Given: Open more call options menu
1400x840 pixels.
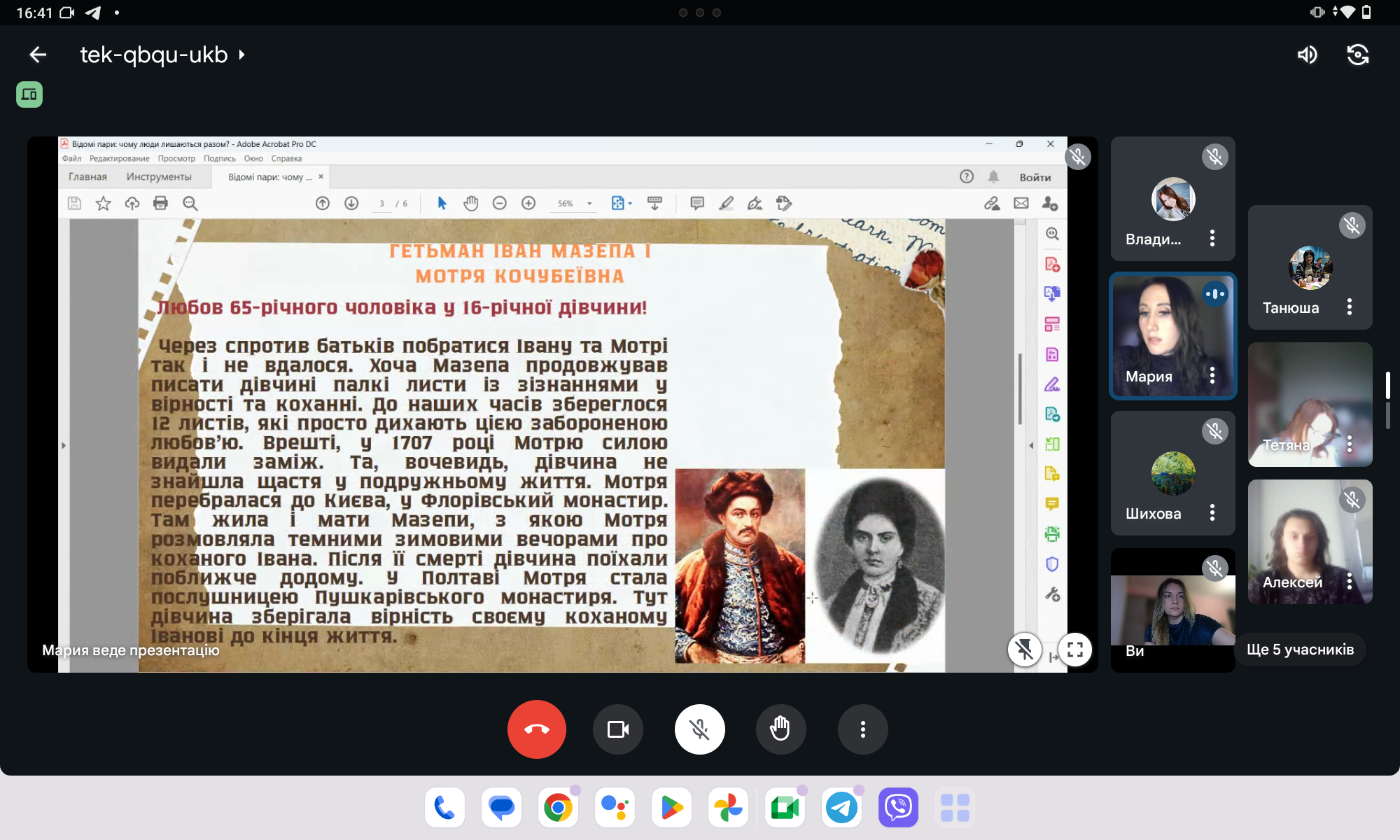Looking at the screenshot, I should [x=862, y=729].
